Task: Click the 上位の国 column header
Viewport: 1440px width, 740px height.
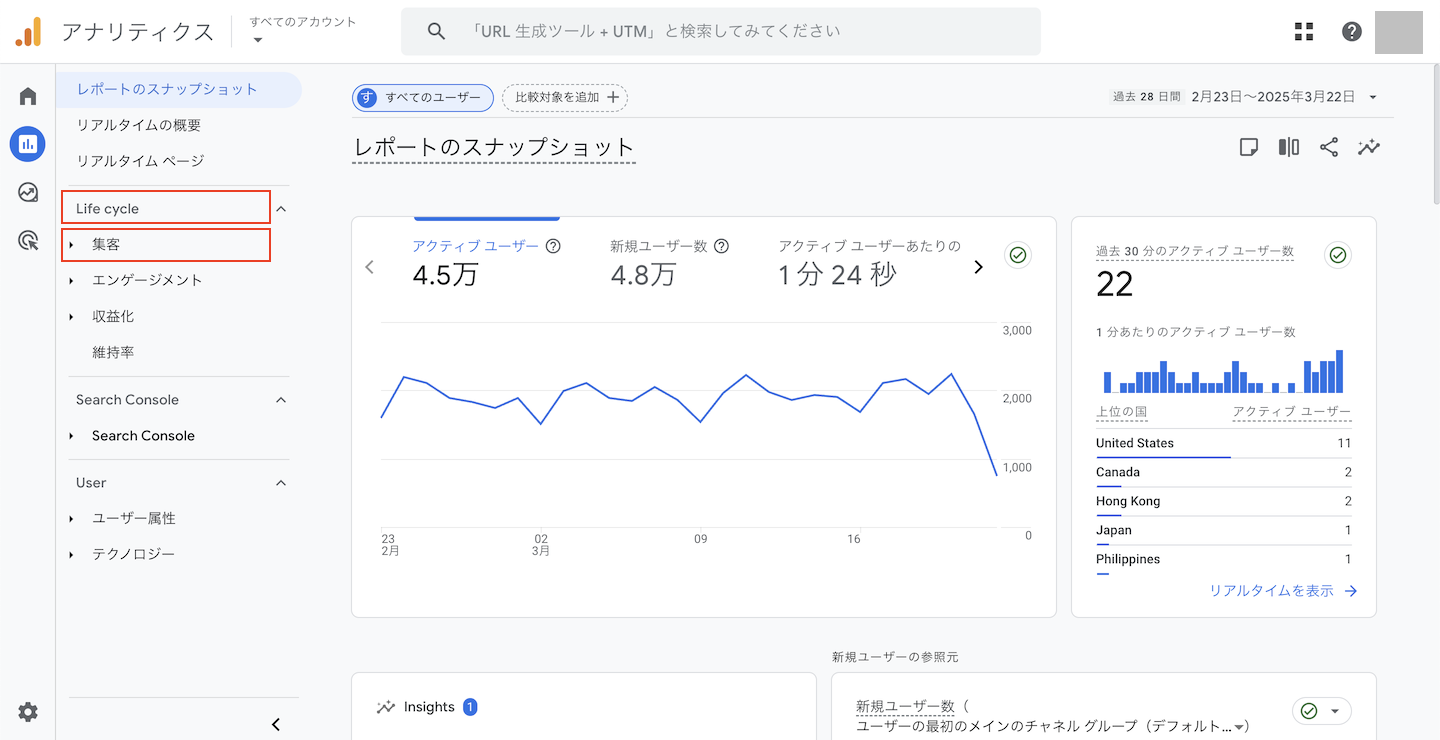Action: 1121,412
